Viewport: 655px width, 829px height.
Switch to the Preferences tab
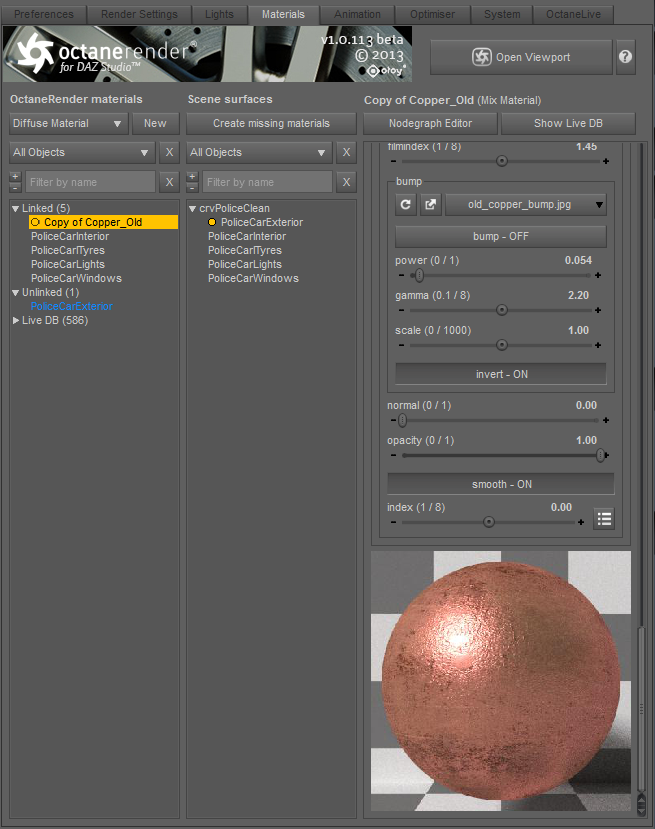click(44, 14)
